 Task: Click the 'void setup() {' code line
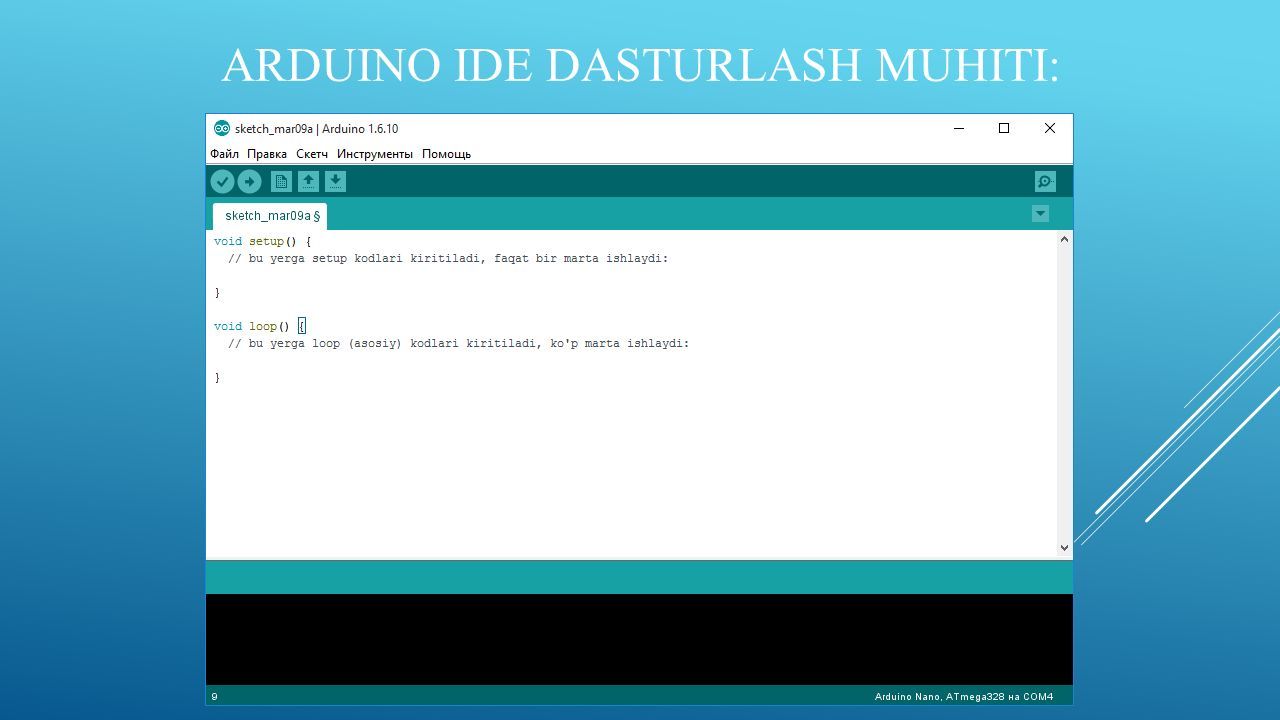(263, 241)
